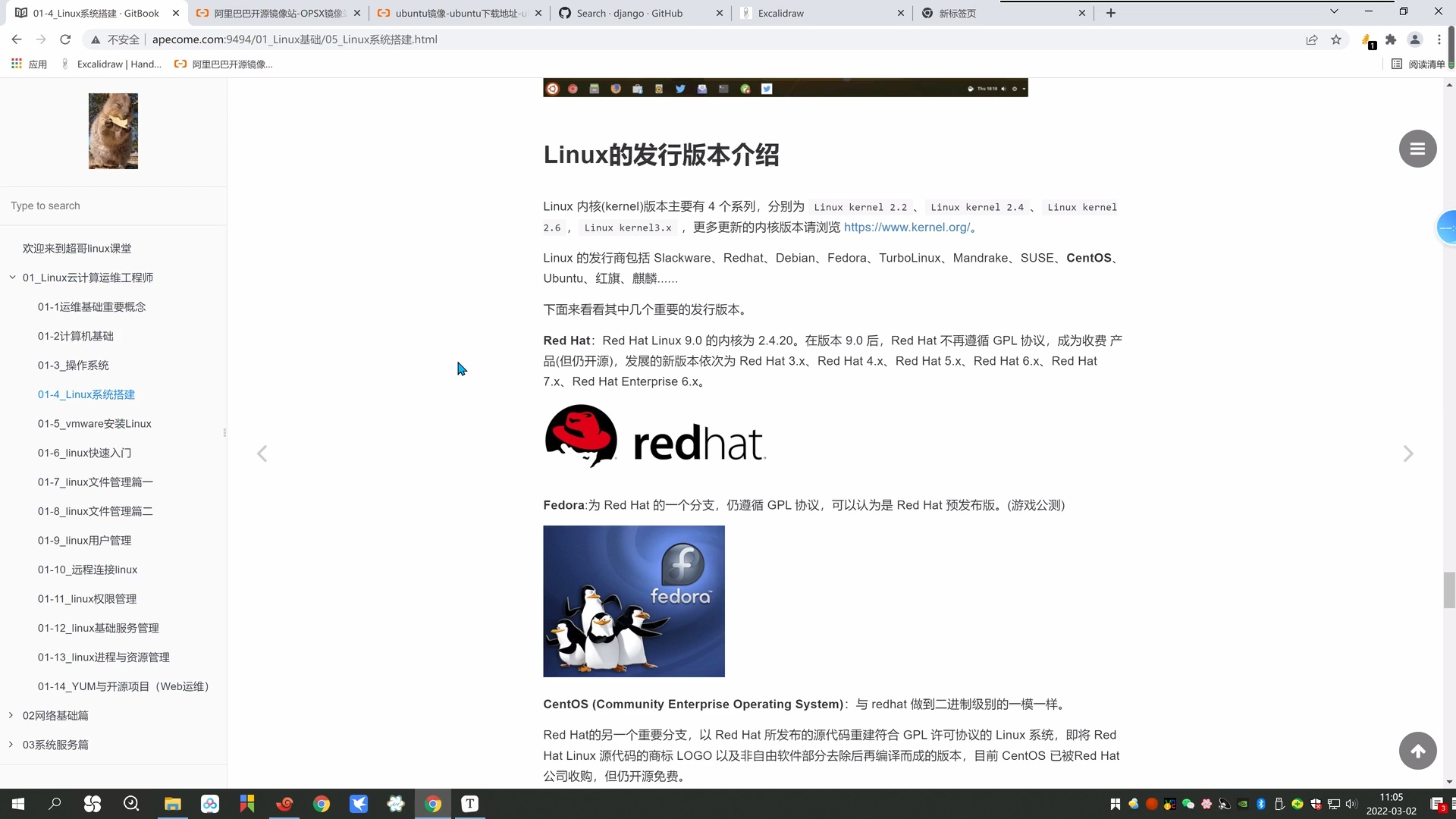Image resolution: width=1456 pixels, height=819 pixels.
Task: Toggle Bluetooth from the system tray
Action: point(1260,804)
